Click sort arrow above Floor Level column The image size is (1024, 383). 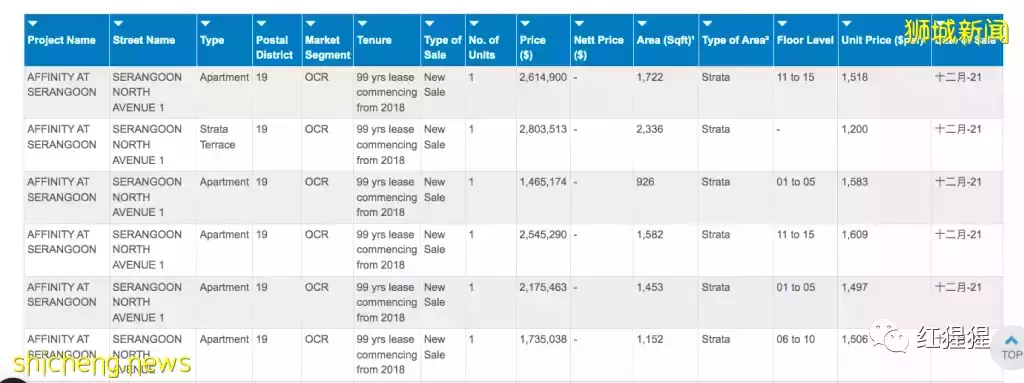coord(782,24)
